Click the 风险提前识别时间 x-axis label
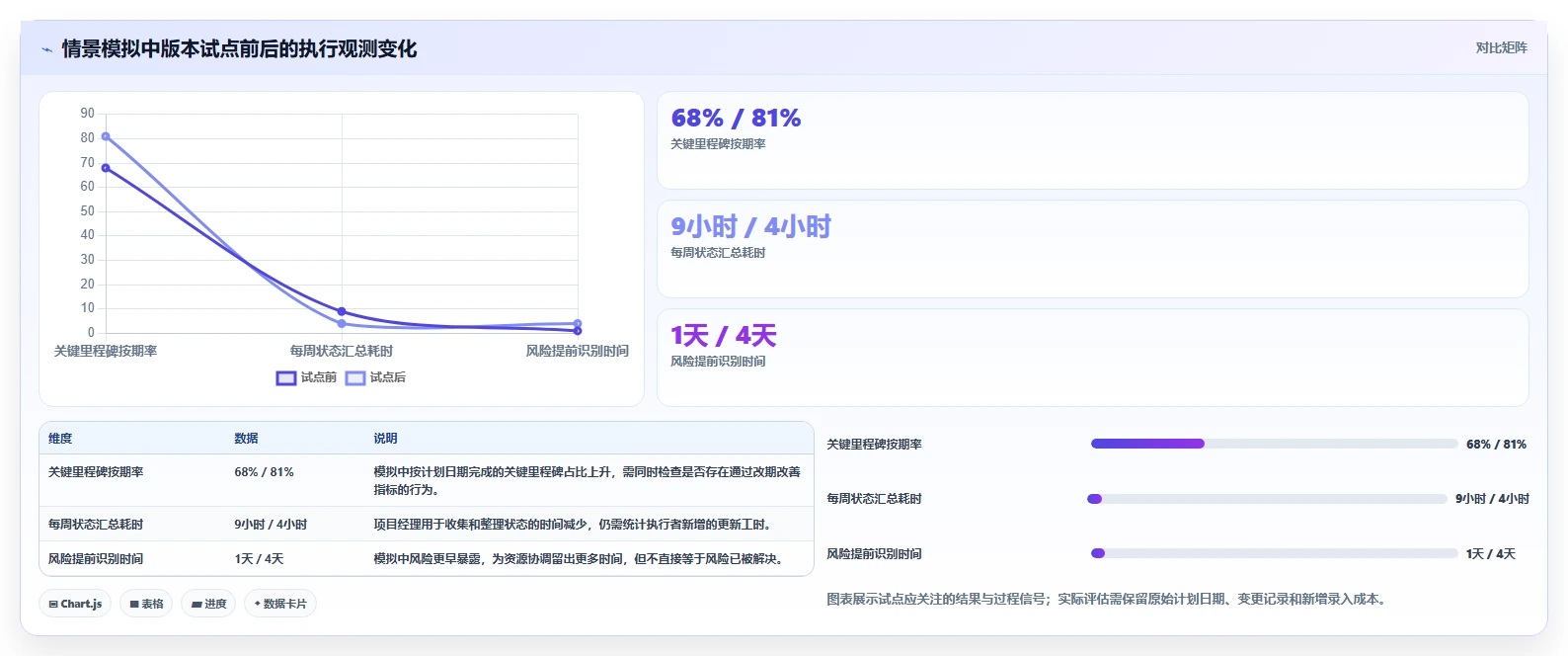 tap(578, 351)
